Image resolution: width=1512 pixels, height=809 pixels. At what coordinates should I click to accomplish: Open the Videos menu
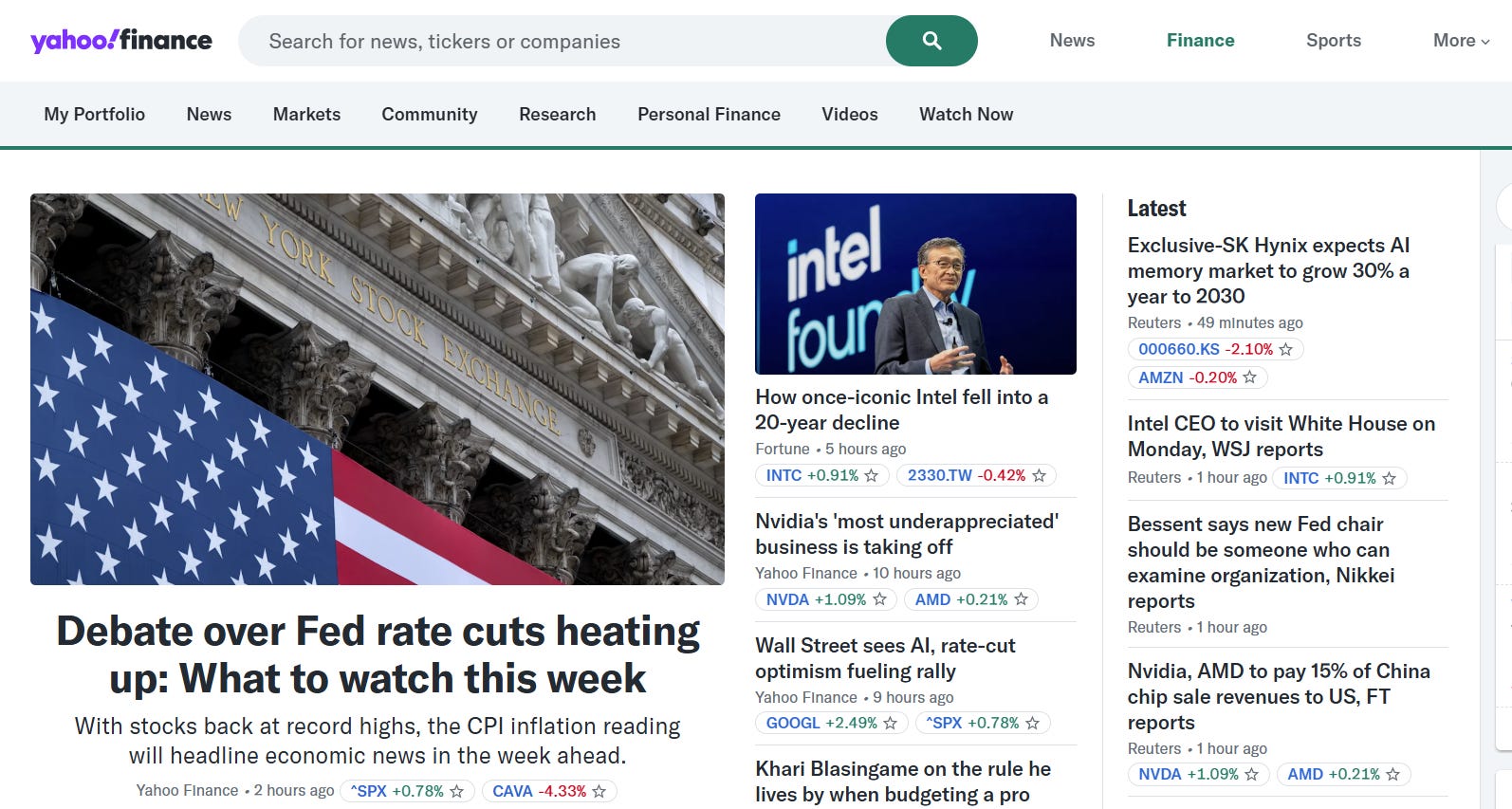click(850, 114)
